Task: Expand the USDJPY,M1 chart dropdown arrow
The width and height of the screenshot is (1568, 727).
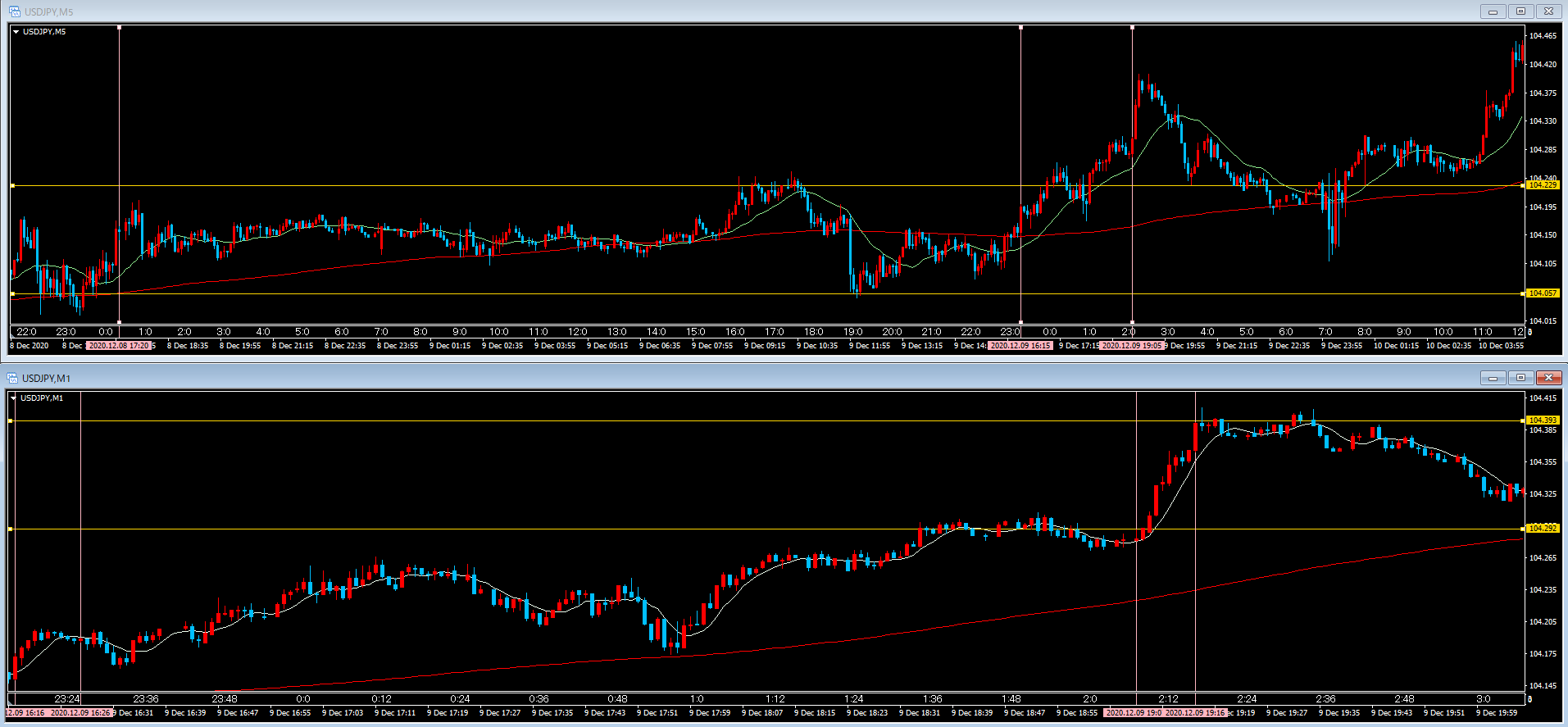Action: tap(14, 398)
